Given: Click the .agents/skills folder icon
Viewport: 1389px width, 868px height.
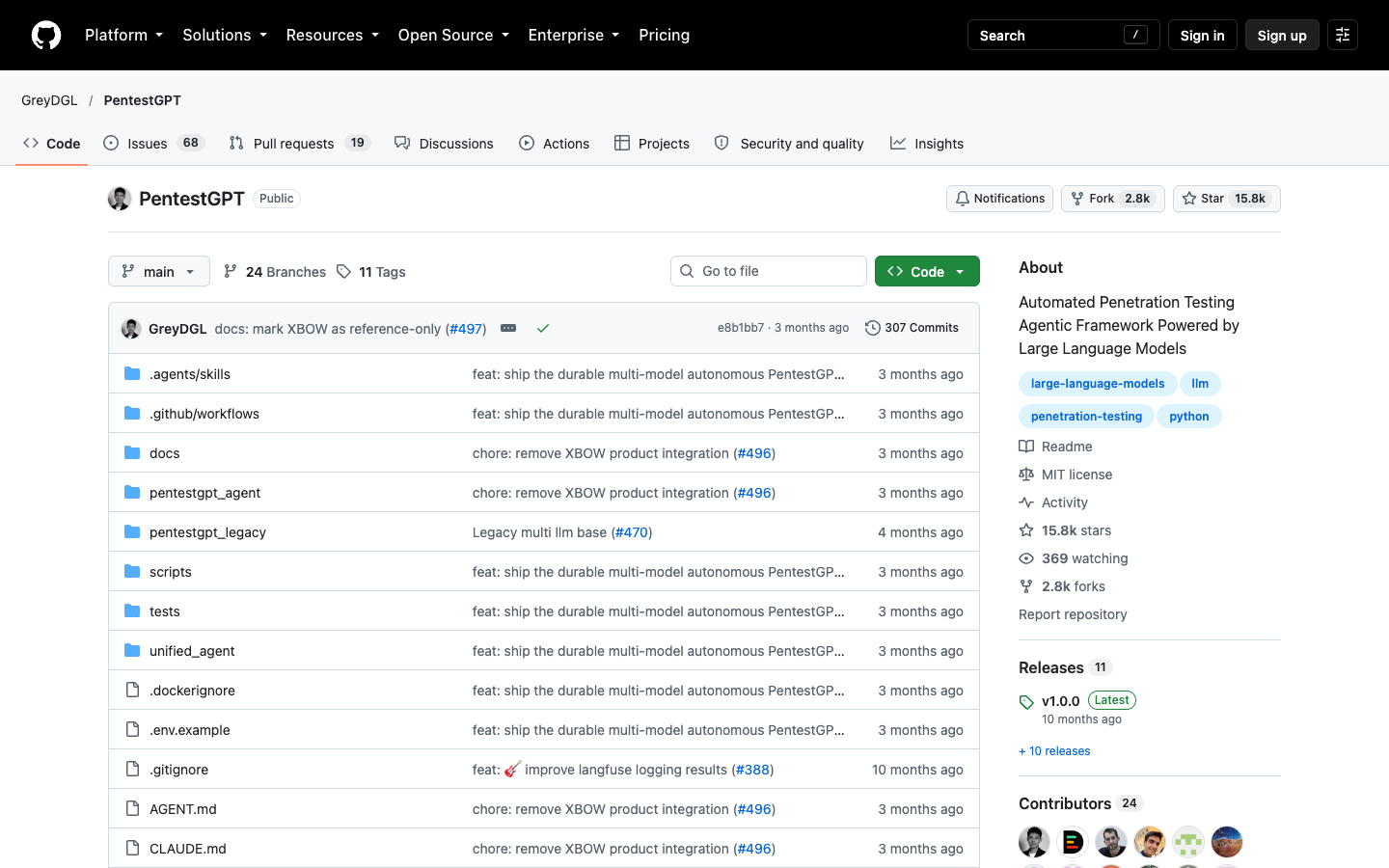Looking at the screenshot, I should [x=132, y=374].
